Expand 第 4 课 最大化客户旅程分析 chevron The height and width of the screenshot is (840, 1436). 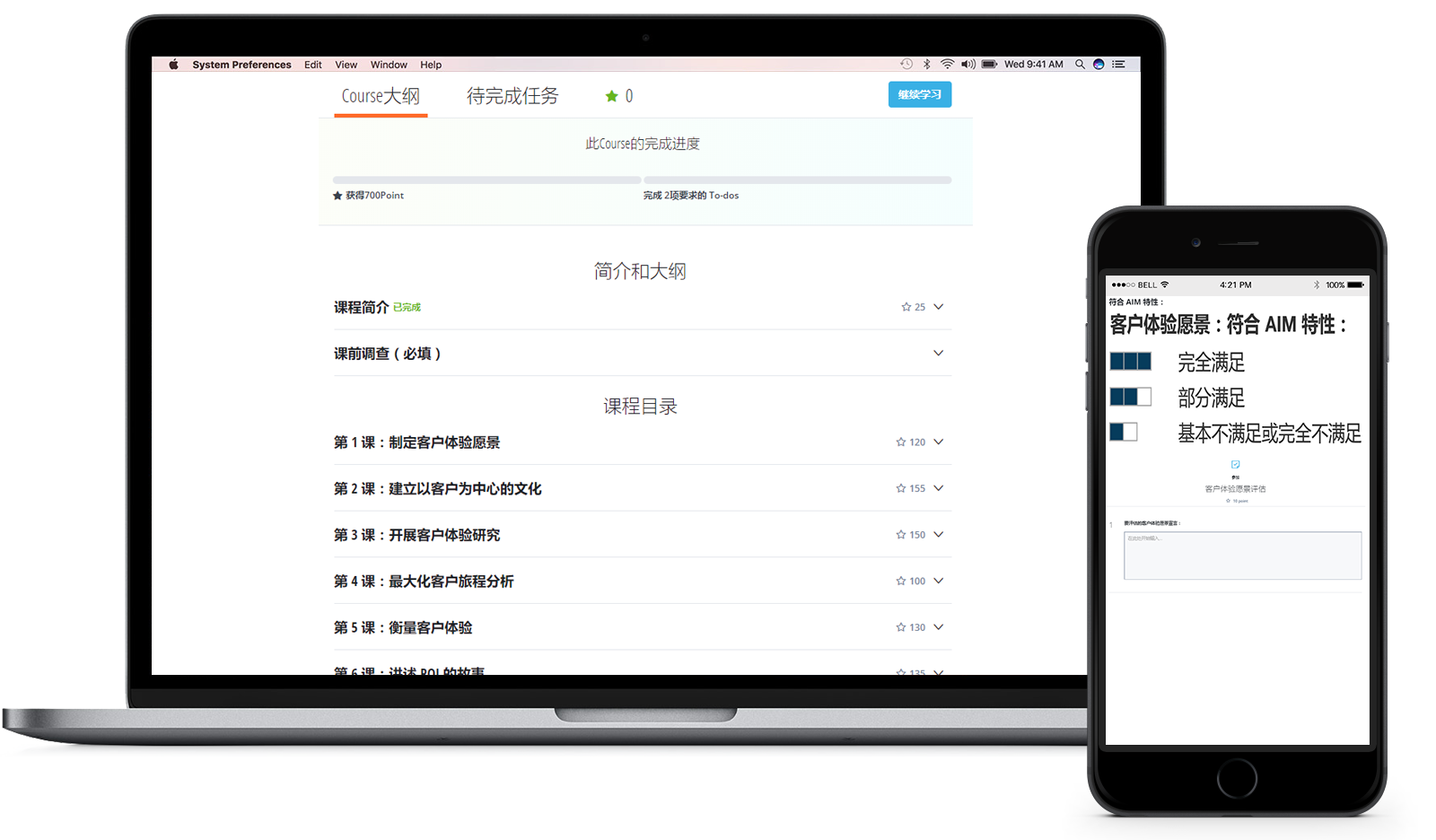tap(939, 581)
